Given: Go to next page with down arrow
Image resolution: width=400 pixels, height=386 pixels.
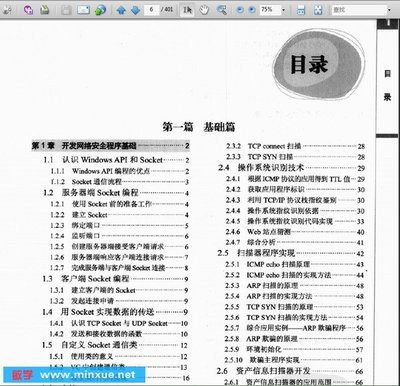Looking at the screenshot, I should click(135, 10).
